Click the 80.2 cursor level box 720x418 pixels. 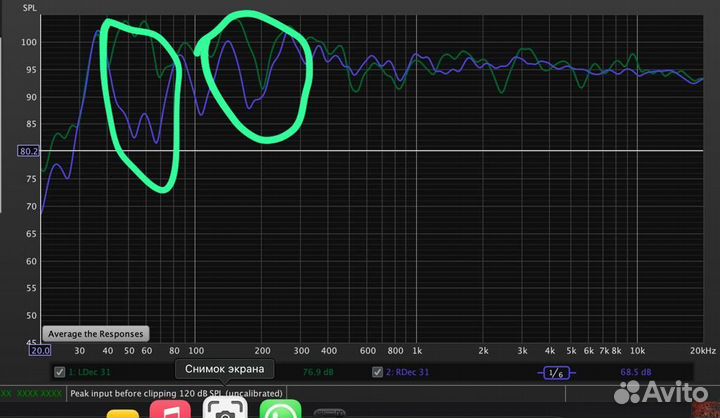pyautogui.click(x=28, y=151)
